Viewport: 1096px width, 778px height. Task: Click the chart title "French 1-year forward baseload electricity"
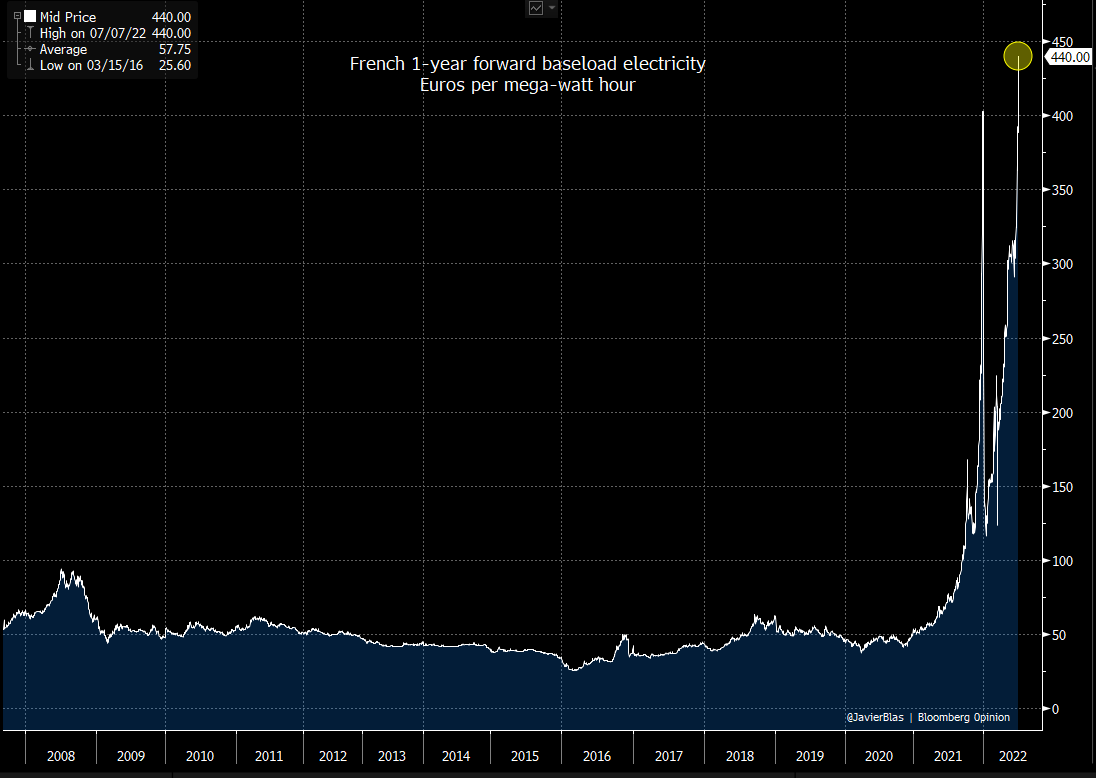(528, 64)
